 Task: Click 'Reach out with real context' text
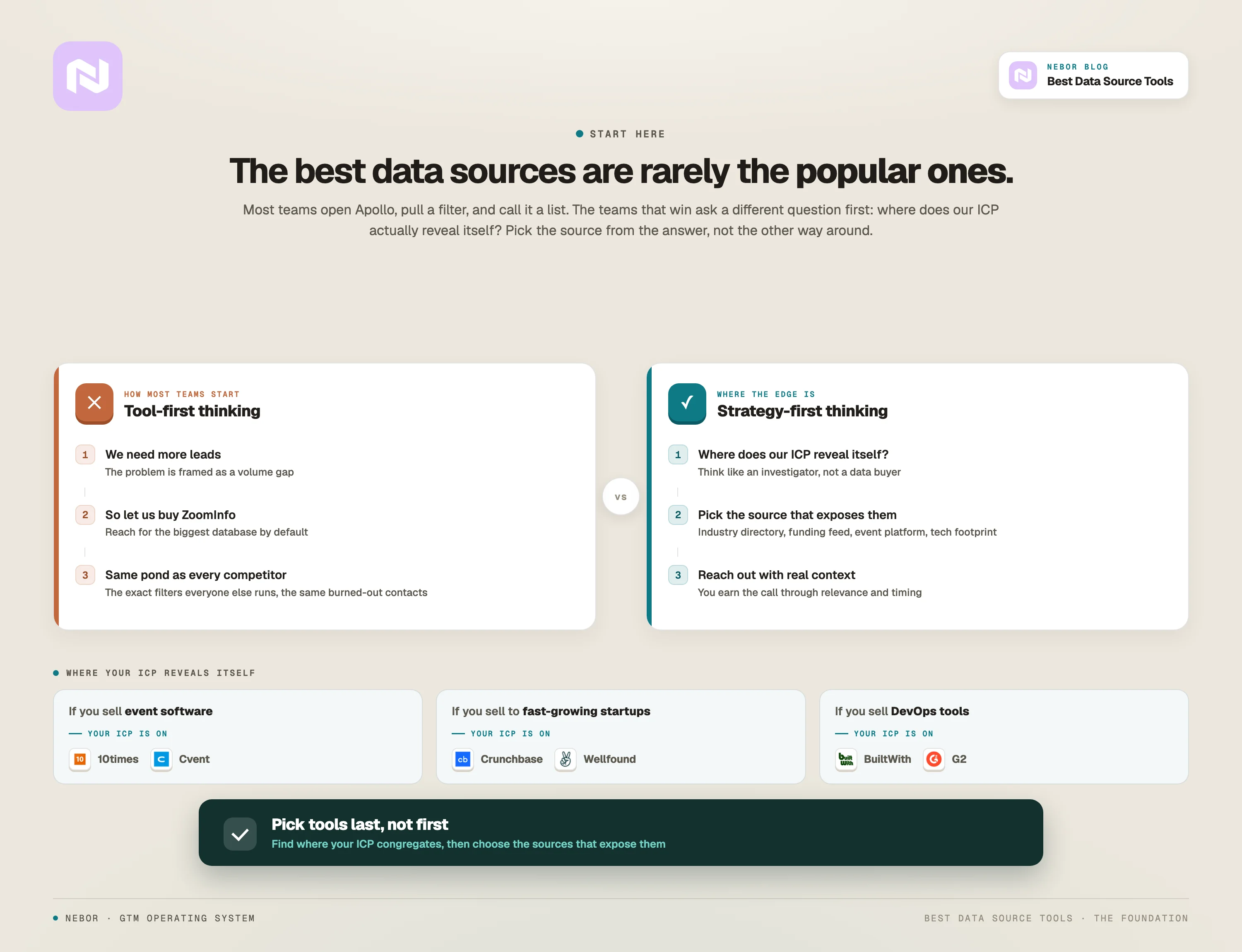[x=777, y=575]
